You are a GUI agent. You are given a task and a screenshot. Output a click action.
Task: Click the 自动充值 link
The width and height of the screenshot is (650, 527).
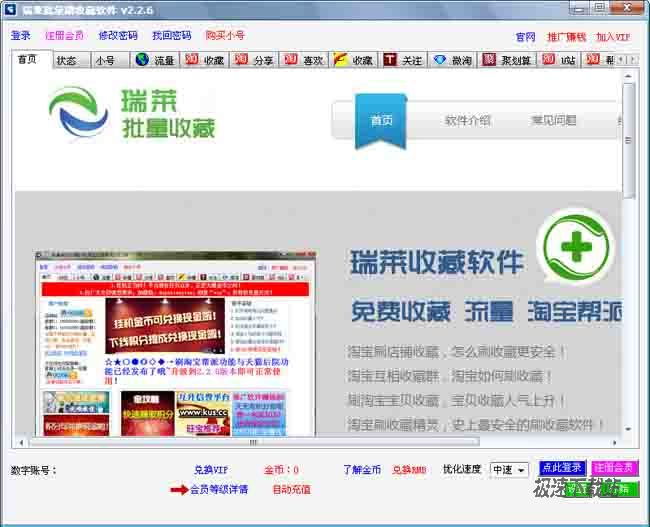tap(291, 490)
